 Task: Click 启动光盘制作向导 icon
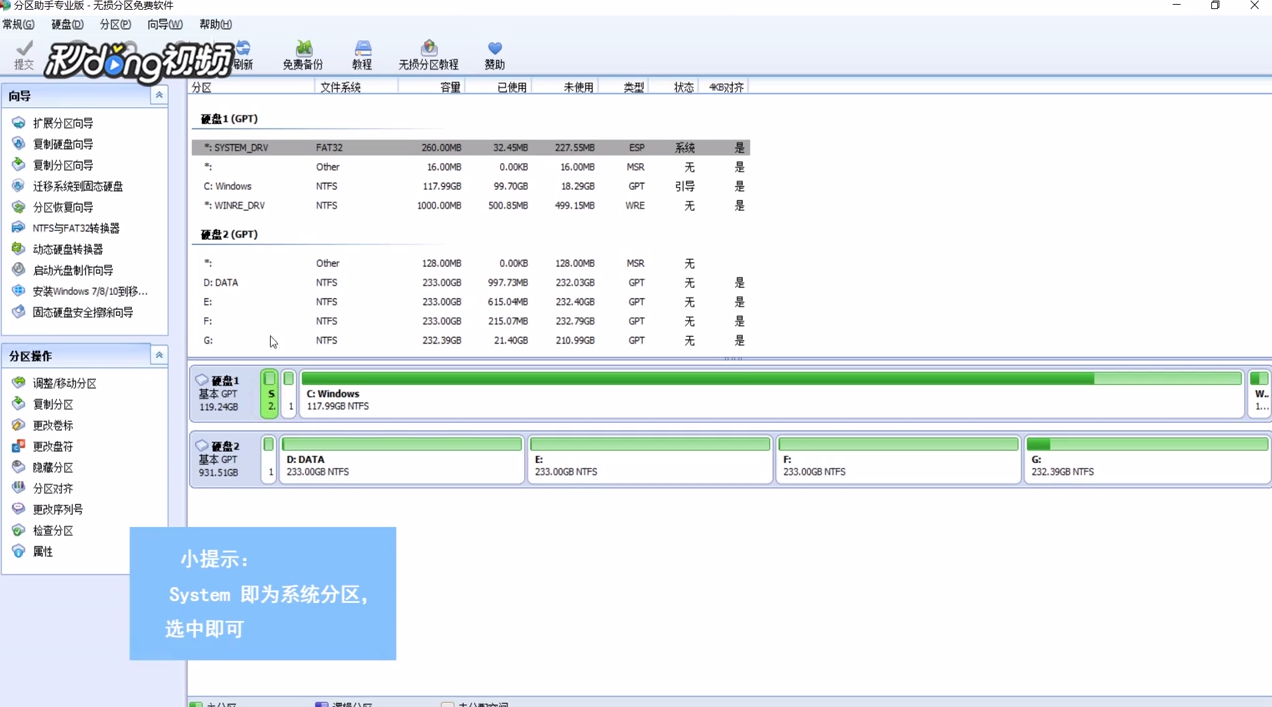[x=18, y=270]
